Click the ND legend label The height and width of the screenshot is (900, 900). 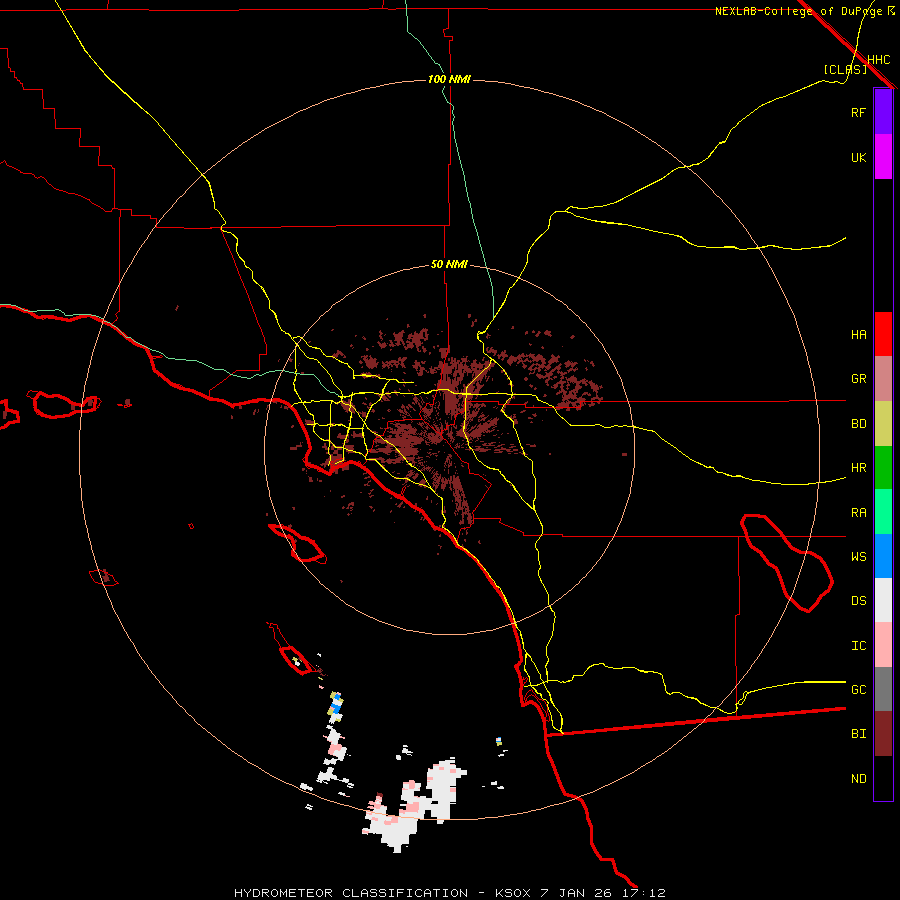point(858,779)
